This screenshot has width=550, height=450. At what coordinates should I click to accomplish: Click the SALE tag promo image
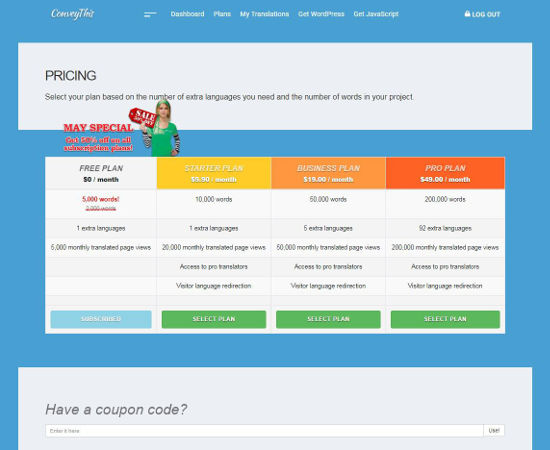tap(143, 117)
